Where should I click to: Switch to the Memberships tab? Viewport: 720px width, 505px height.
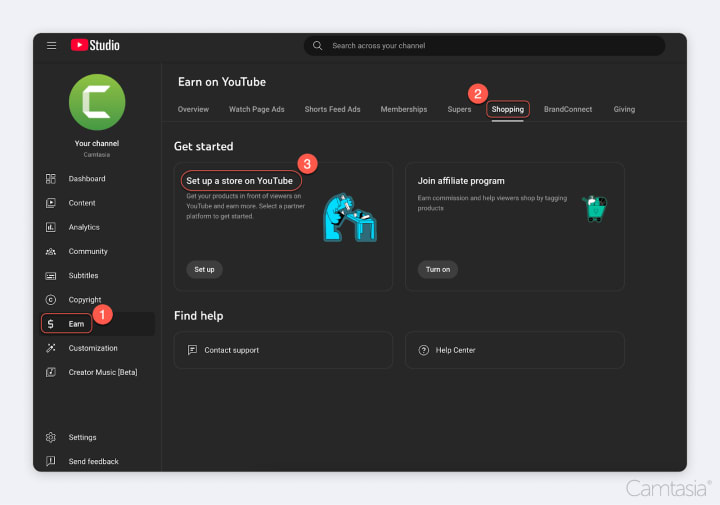404,109
